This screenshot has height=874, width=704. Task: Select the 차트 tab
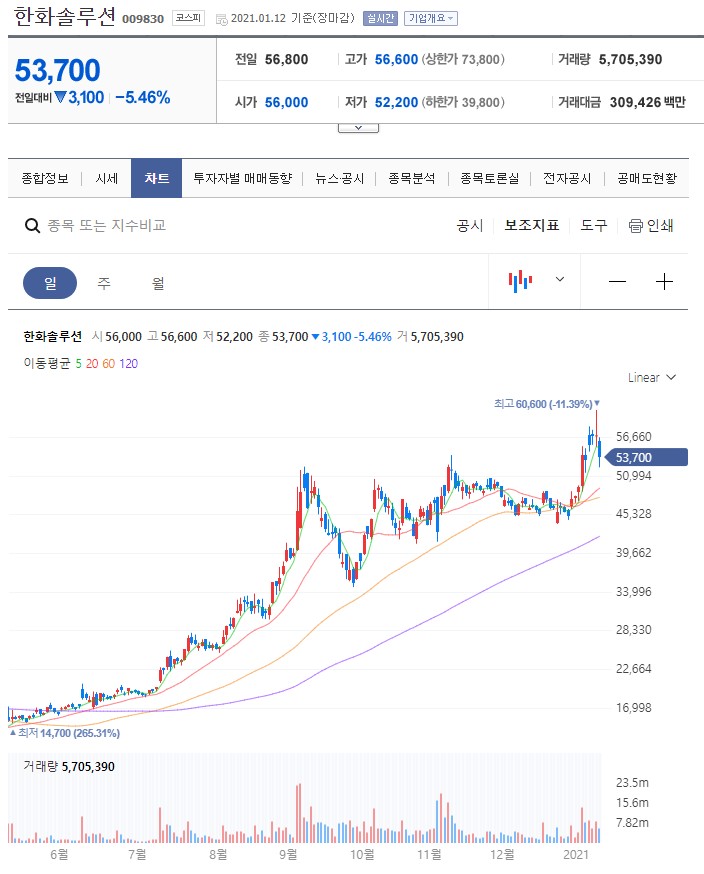(157, 178)
